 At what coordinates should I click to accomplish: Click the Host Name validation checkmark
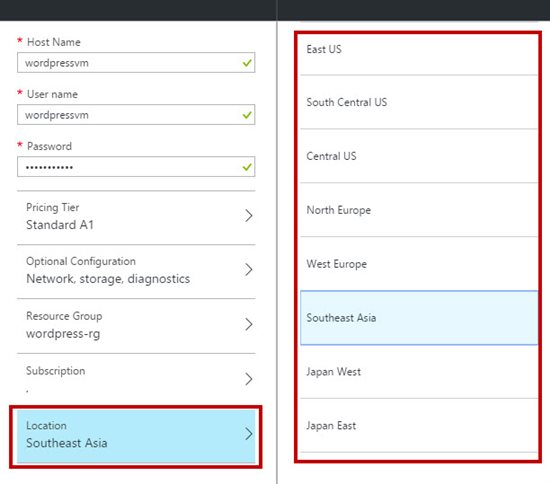[247, 63]
